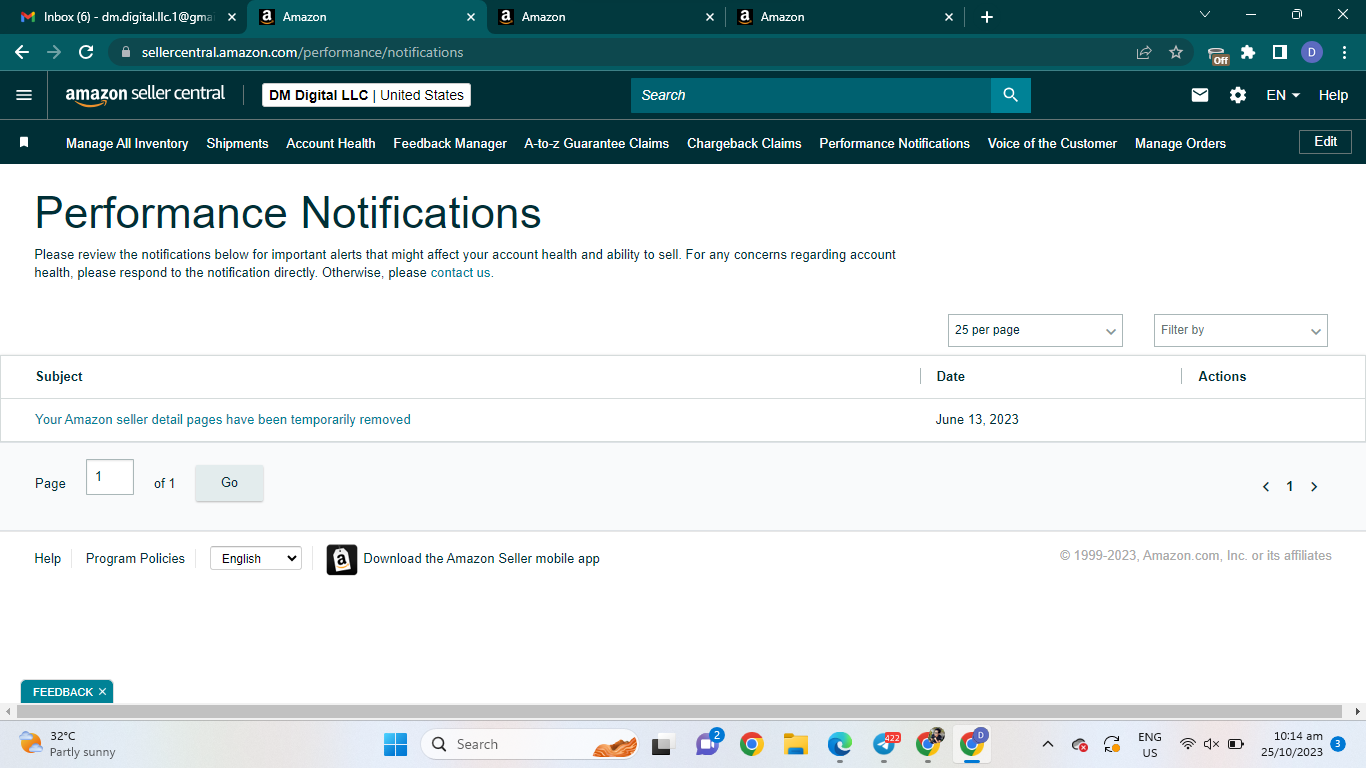The width and height of the screenshot is (1366, 768).
Task: Open Voice of the Customer
Action: pyautogui.click(x=1052, y=143)
